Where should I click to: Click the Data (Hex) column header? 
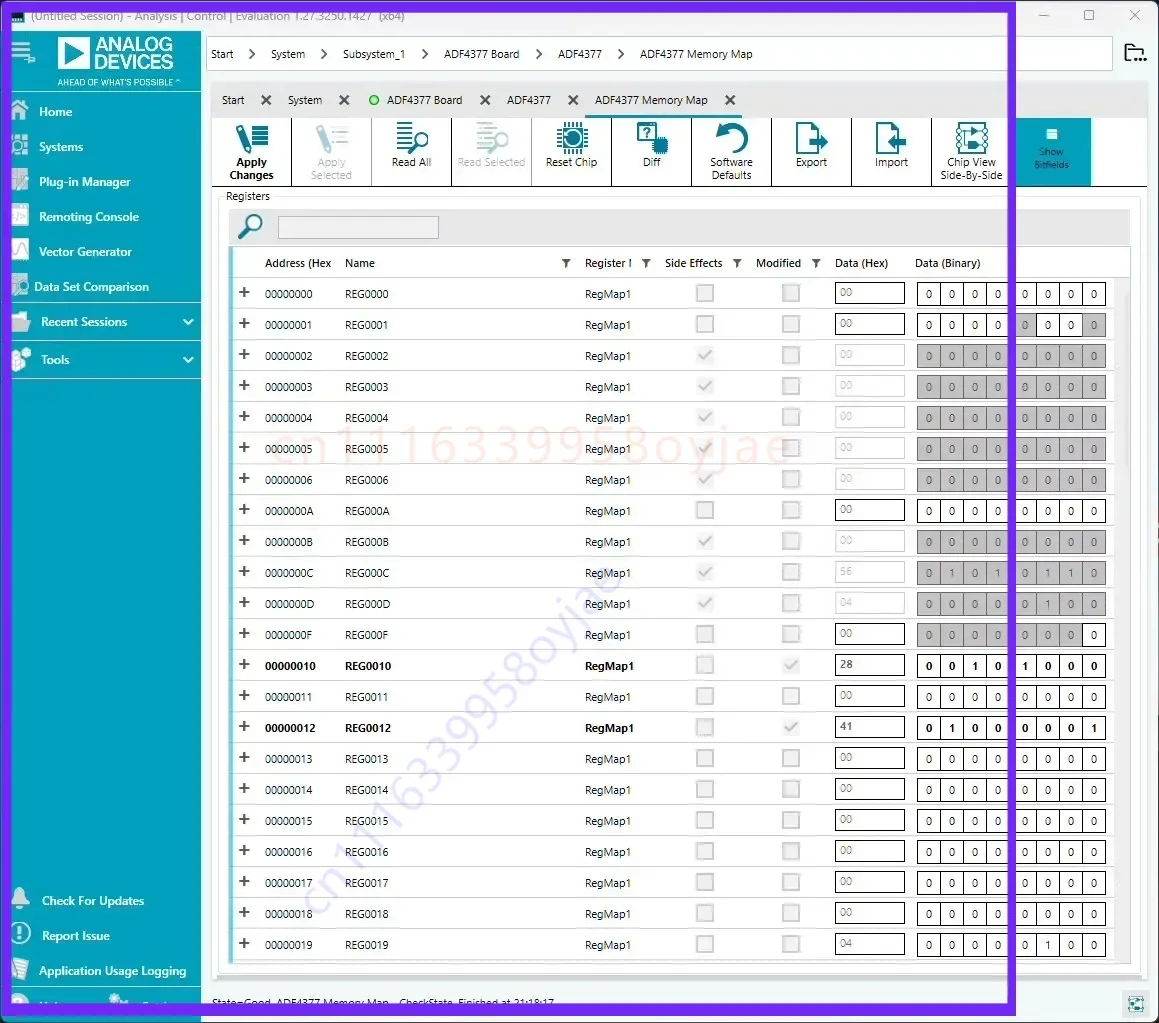coord(861,263)
